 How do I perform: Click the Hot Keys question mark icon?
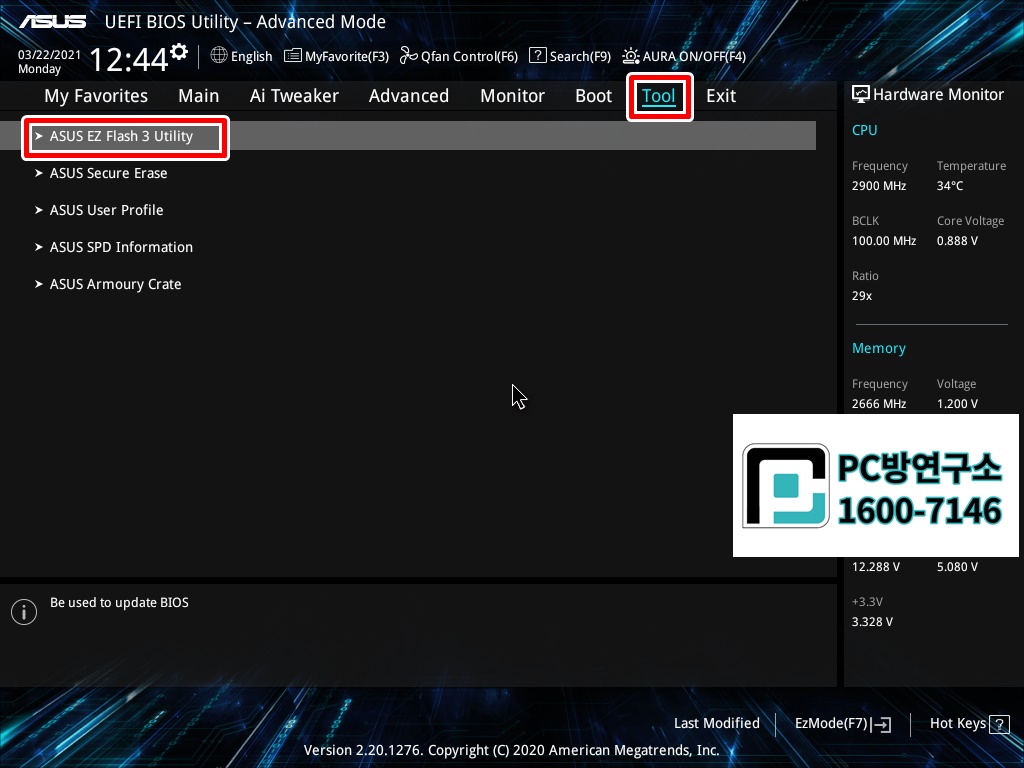coord(999,724)
